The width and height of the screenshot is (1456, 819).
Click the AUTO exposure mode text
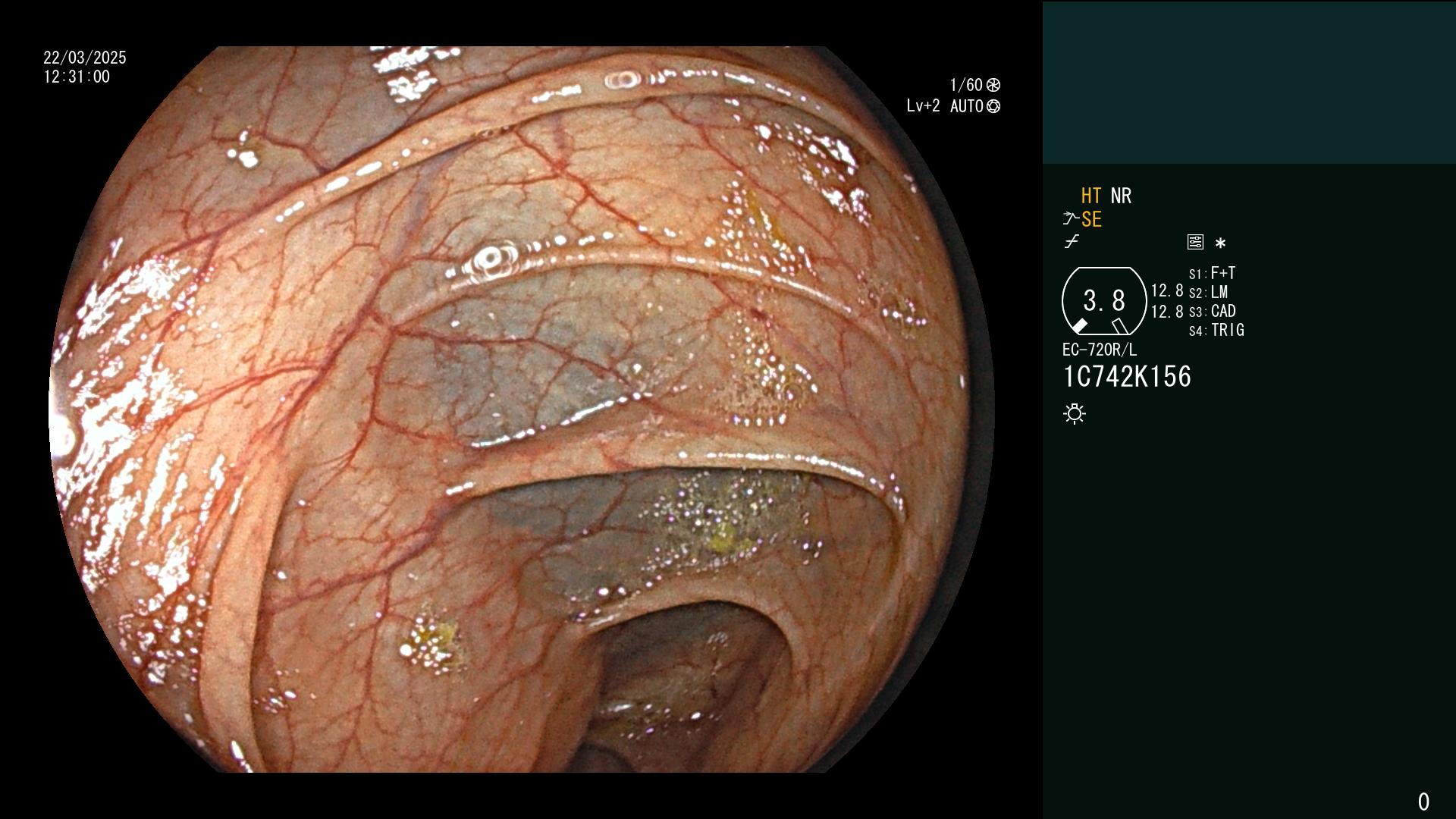coord(967,106)
